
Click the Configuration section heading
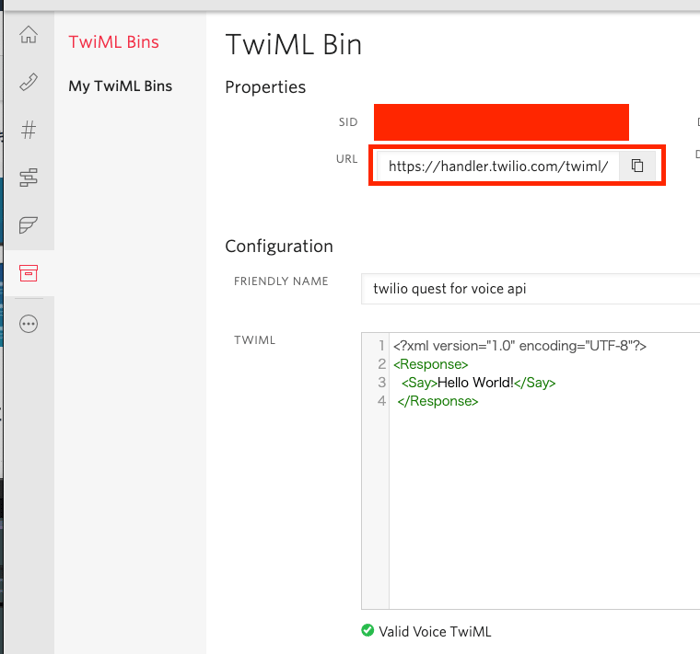click(279, 246)
